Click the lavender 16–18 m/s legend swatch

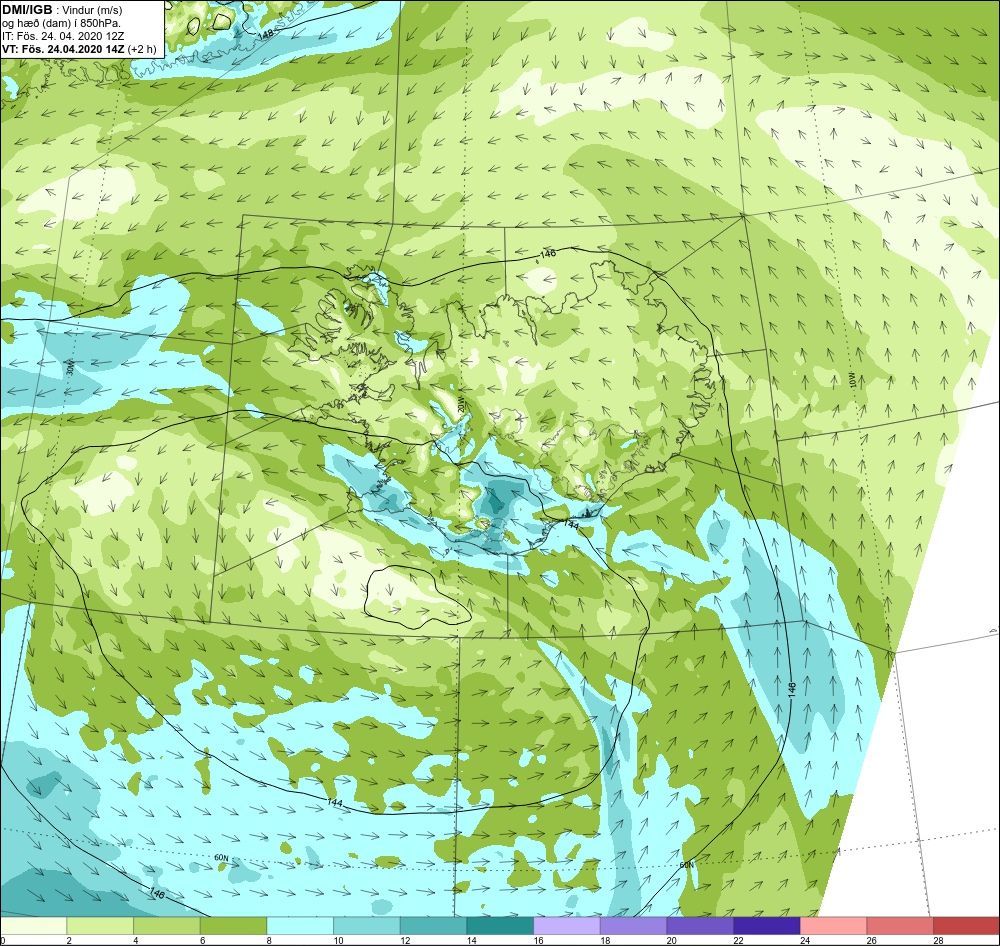pos(566,925)
